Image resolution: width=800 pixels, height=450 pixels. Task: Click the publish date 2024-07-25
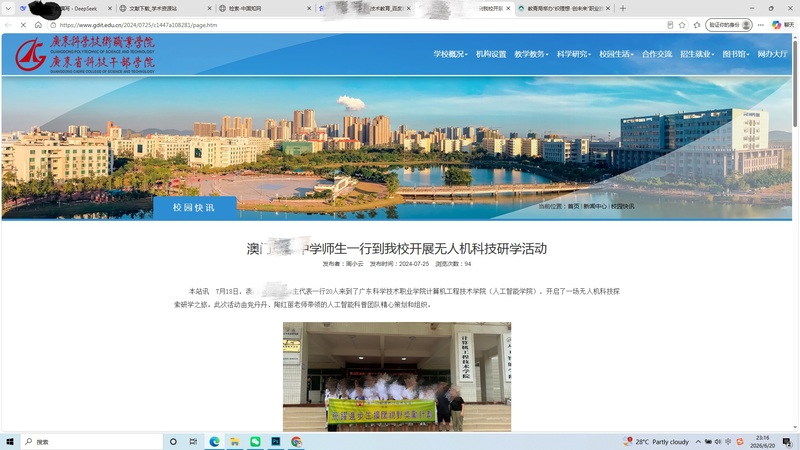414,264
